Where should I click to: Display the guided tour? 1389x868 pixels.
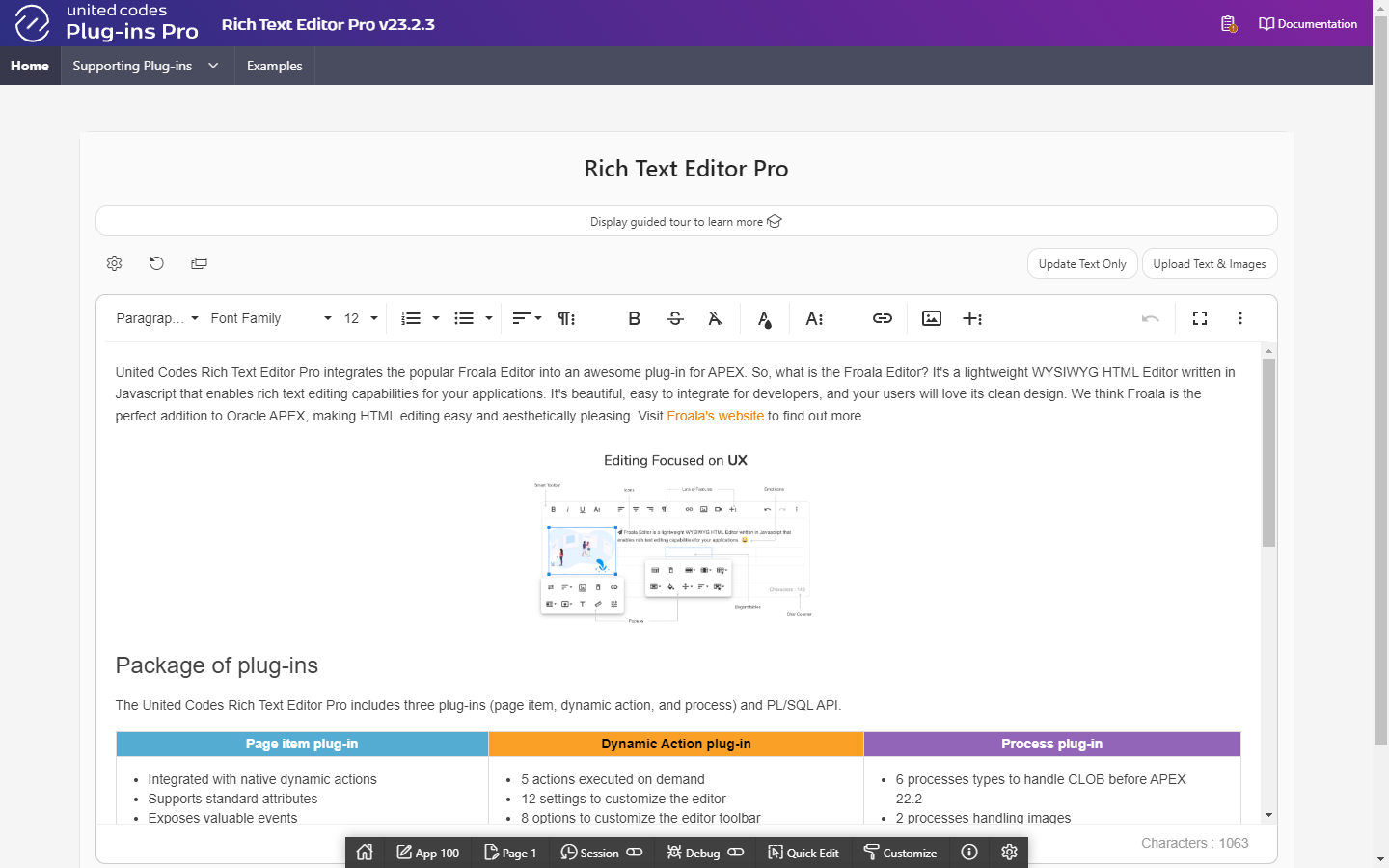[687, 221]
